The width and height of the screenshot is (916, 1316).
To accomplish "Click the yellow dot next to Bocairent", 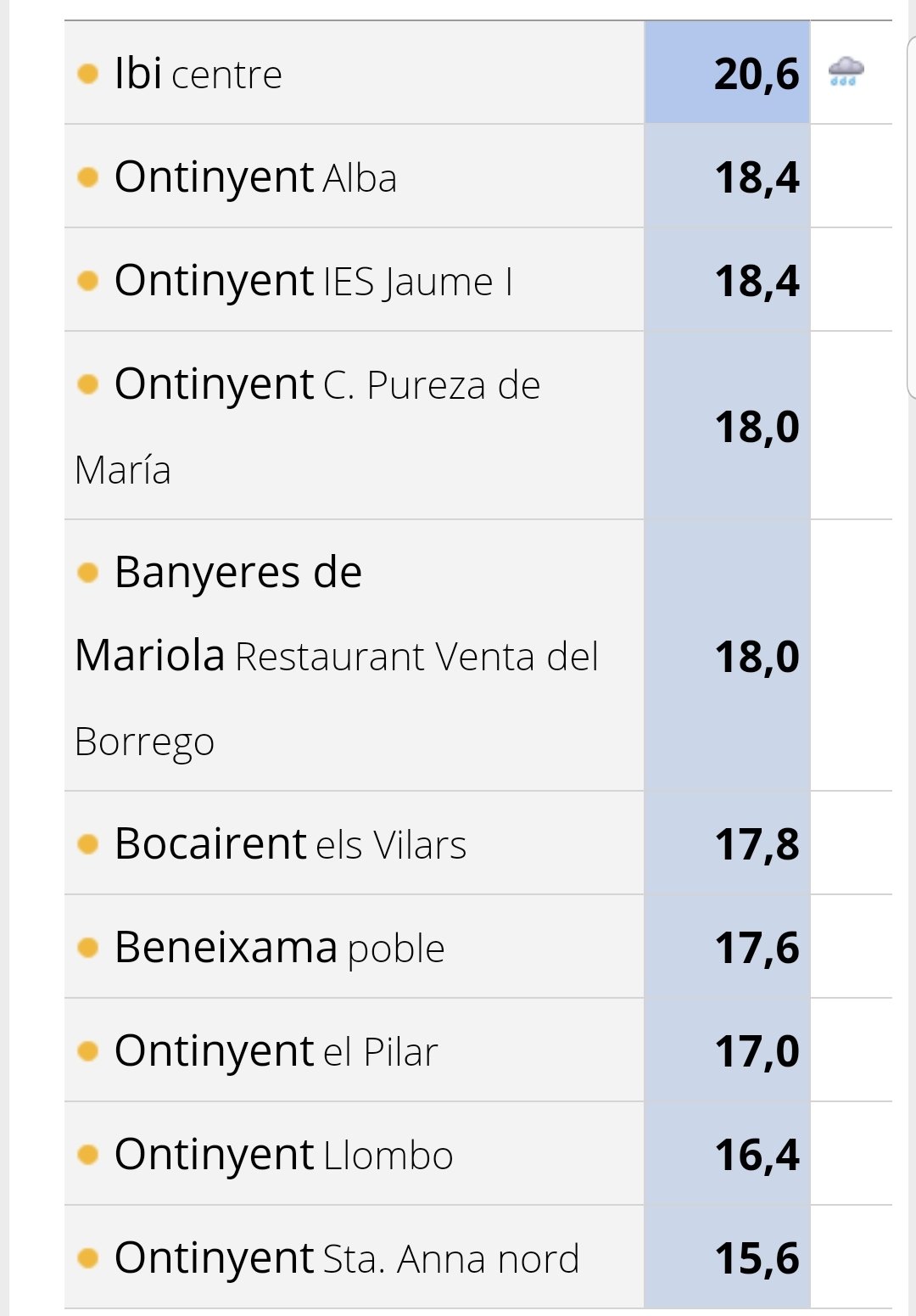I will [87, 844].
